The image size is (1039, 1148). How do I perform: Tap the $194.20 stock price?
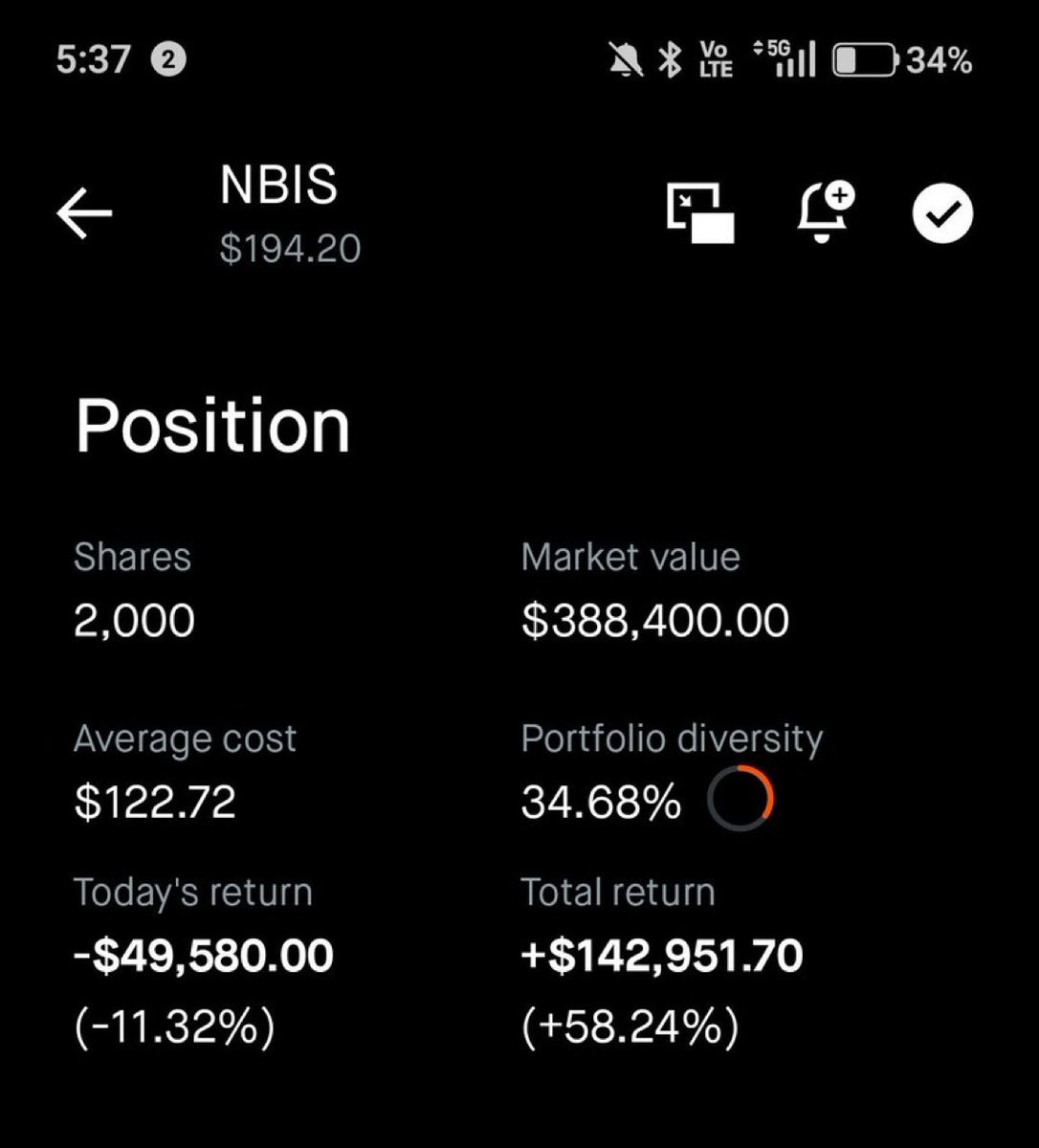(x=290, y=249)
